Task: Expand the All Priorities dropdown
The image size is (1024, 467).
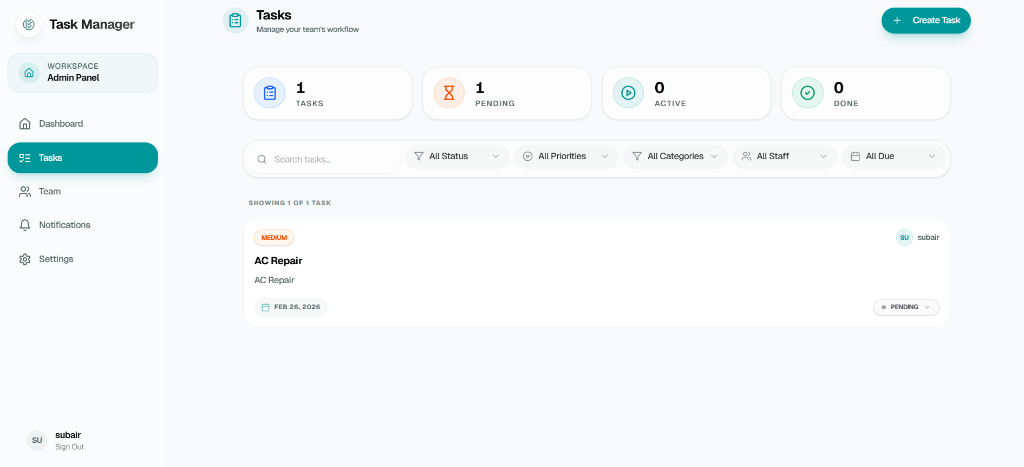Action: [566, 157]
